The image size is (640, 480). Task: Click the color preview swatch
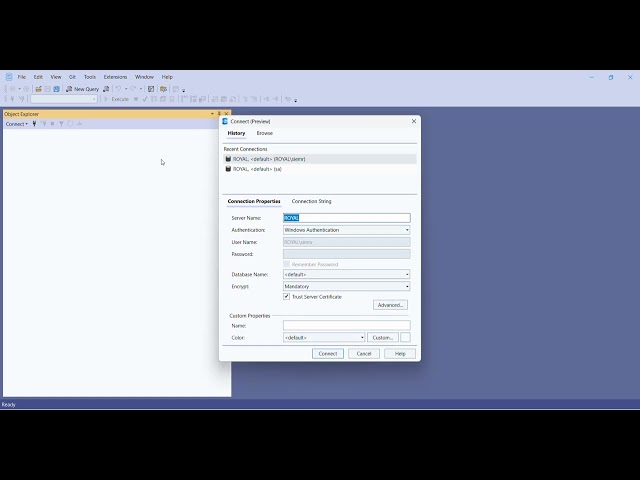tap(405, 338)
